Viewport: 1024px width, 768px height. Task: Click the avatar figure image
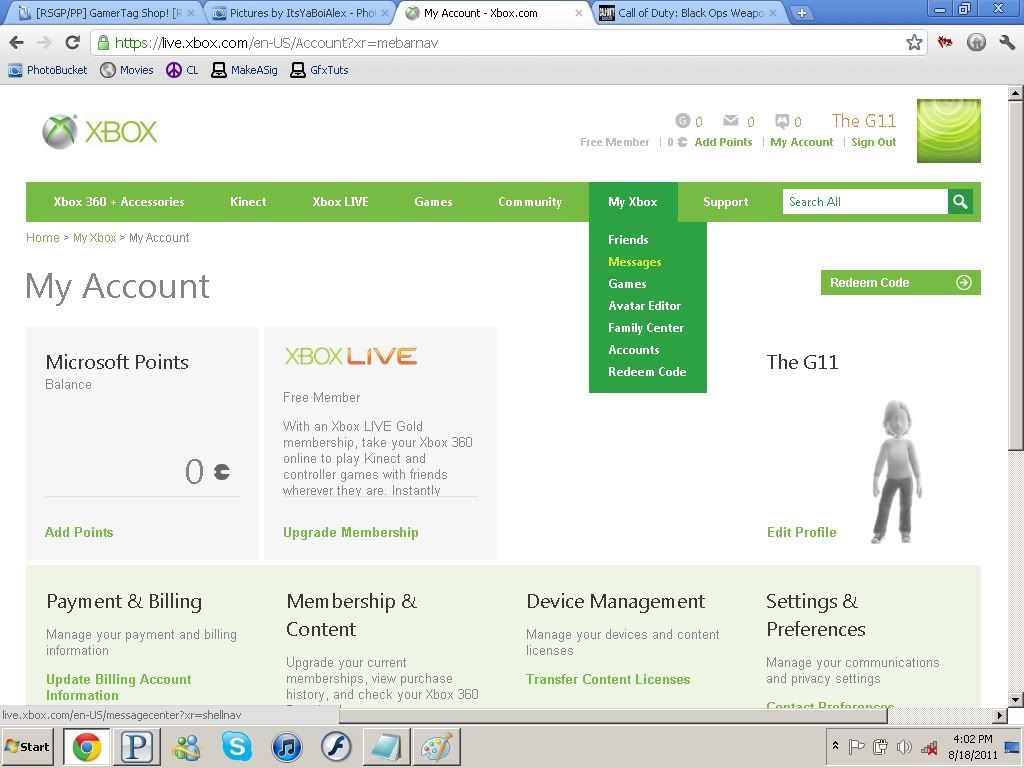897,472
